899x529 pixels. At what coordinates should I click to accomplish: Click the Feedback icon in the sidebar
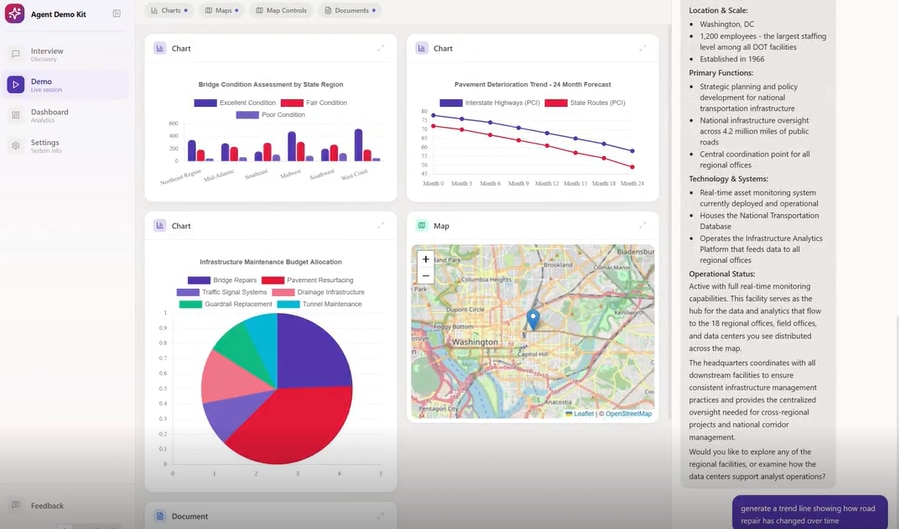pyautogui.click(x=16, y=505)
